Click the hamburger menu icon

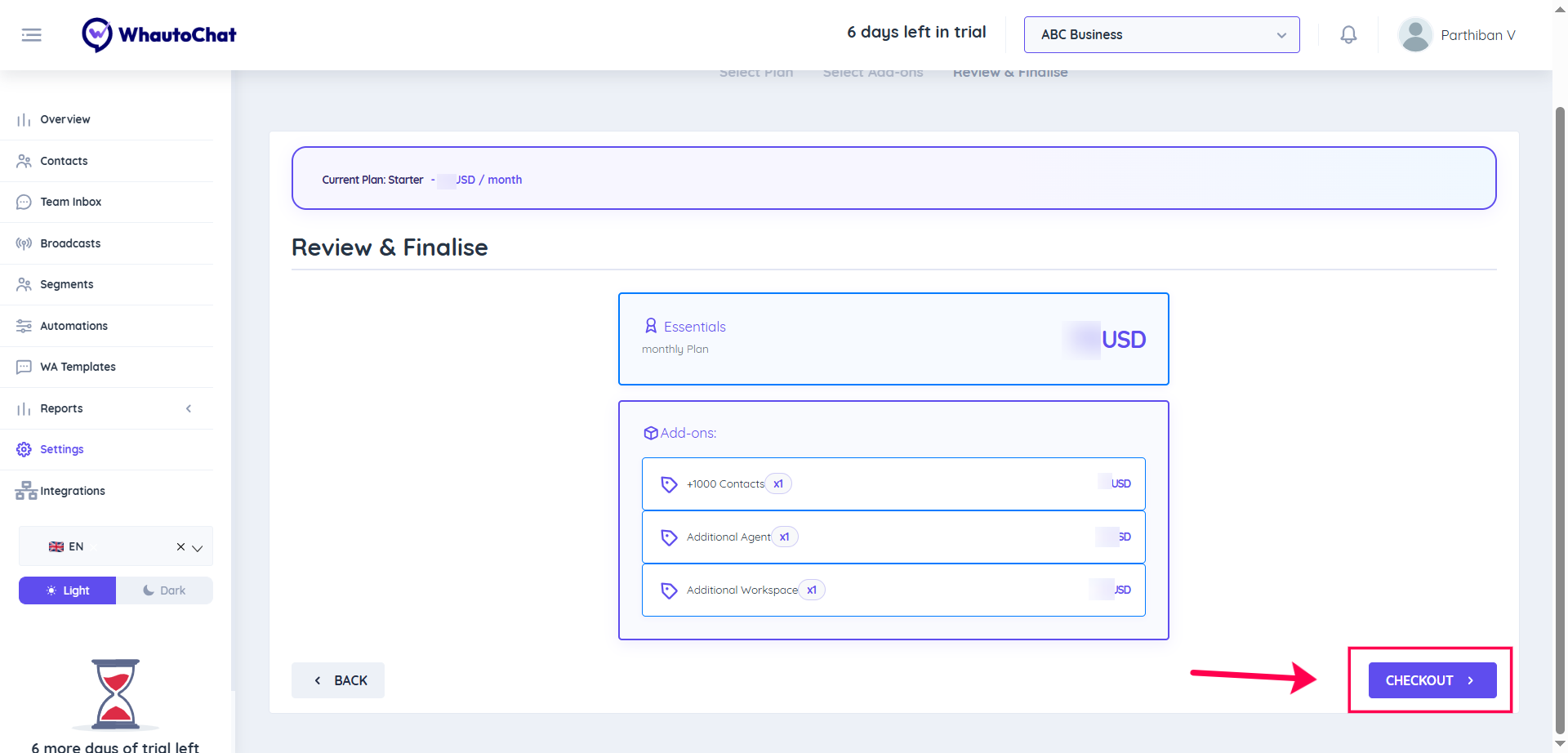pos(32,34)
